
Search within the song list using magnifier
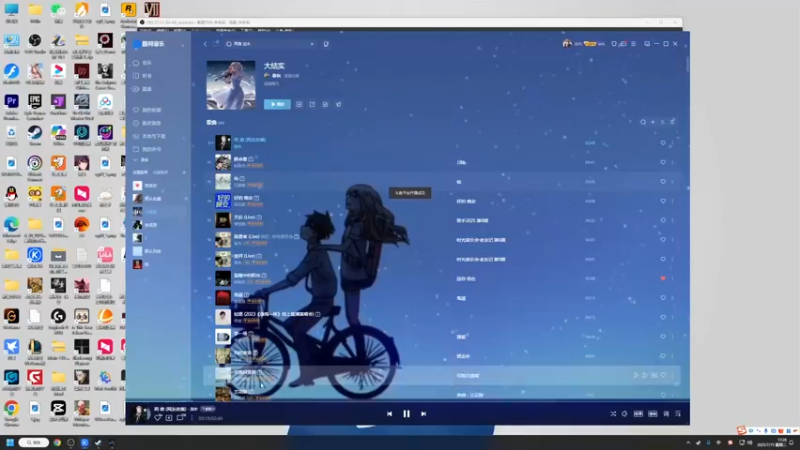pyautogui.click(x=643, y=122)
